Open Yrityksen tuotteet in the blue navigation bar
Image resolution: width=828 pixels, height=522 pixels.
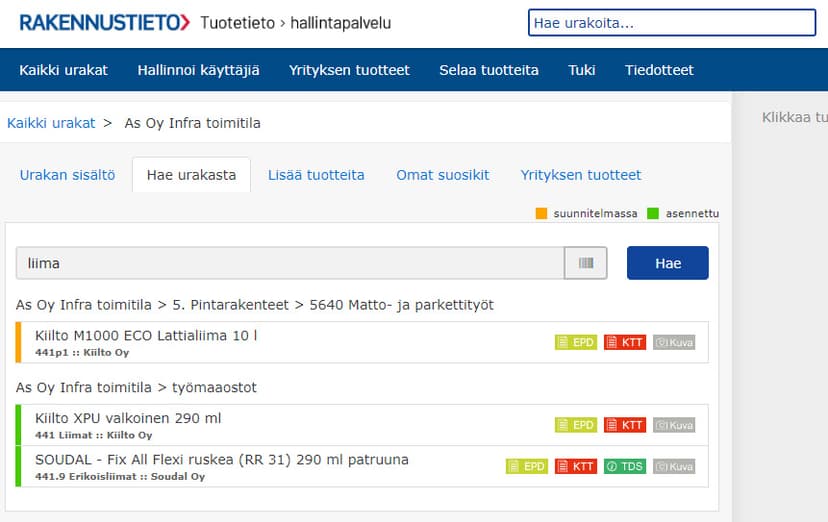pos(349,70)
